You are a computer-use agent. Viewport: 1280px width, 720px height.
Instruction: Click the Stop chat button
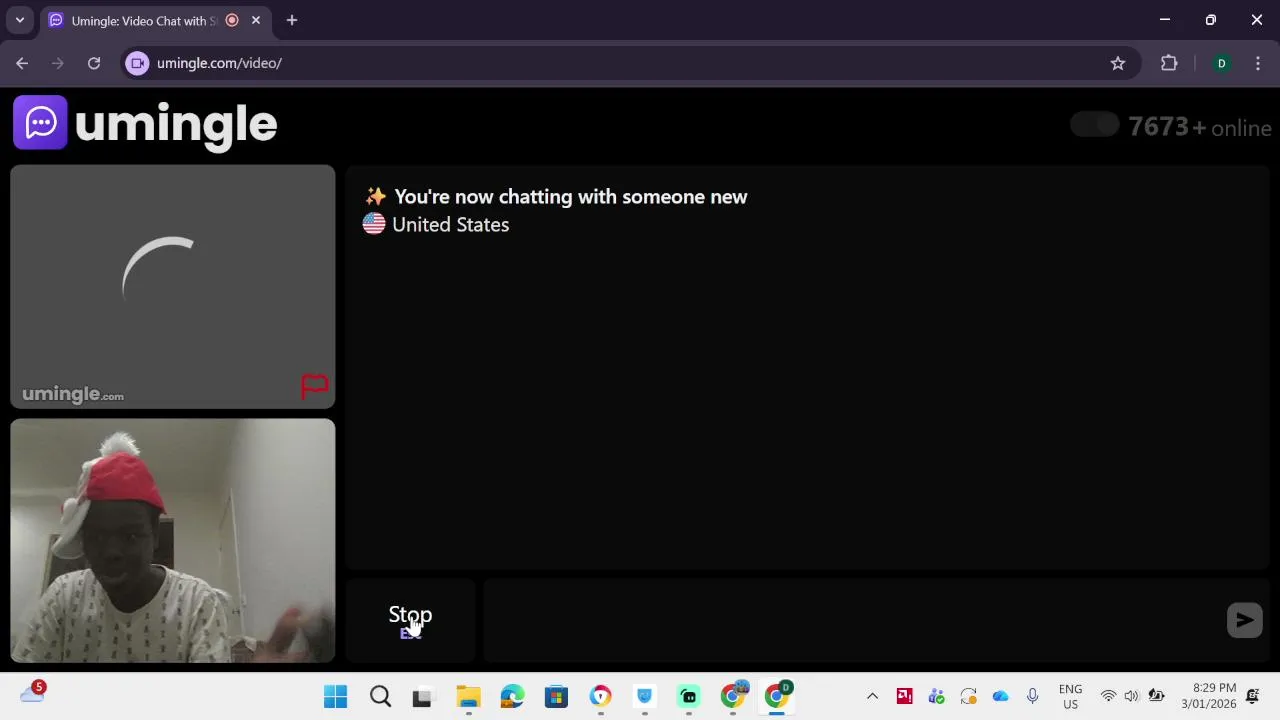pos(410,620)
